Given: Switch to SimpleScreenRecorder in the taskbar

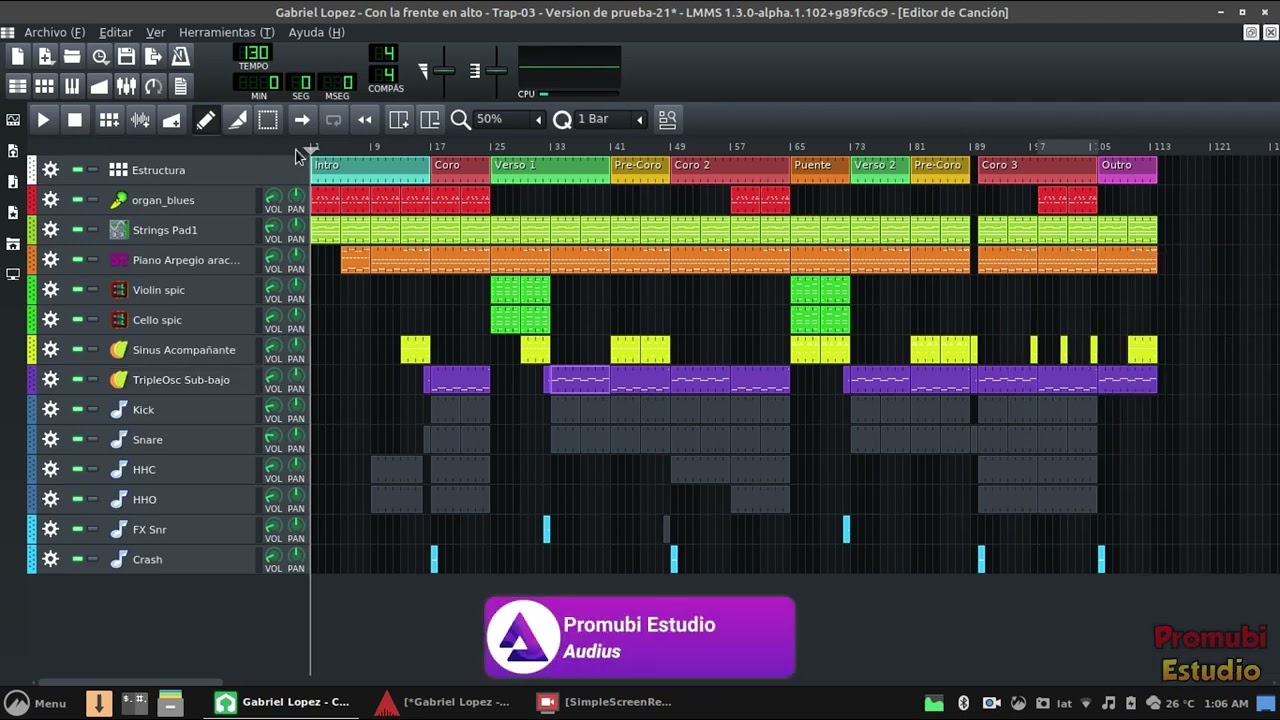Looking at the screenshot, I should [x=605, y=702].
